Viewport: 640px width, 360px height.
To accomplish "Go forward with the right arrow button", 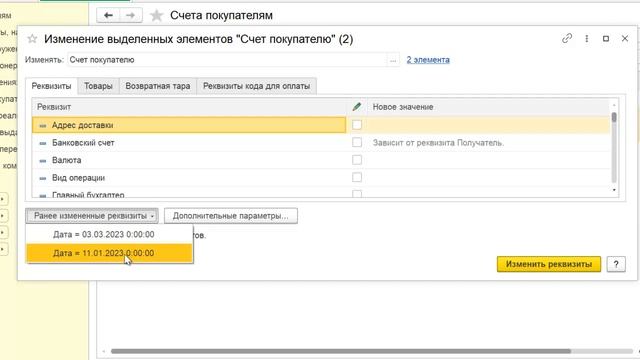I will point(131,16).
